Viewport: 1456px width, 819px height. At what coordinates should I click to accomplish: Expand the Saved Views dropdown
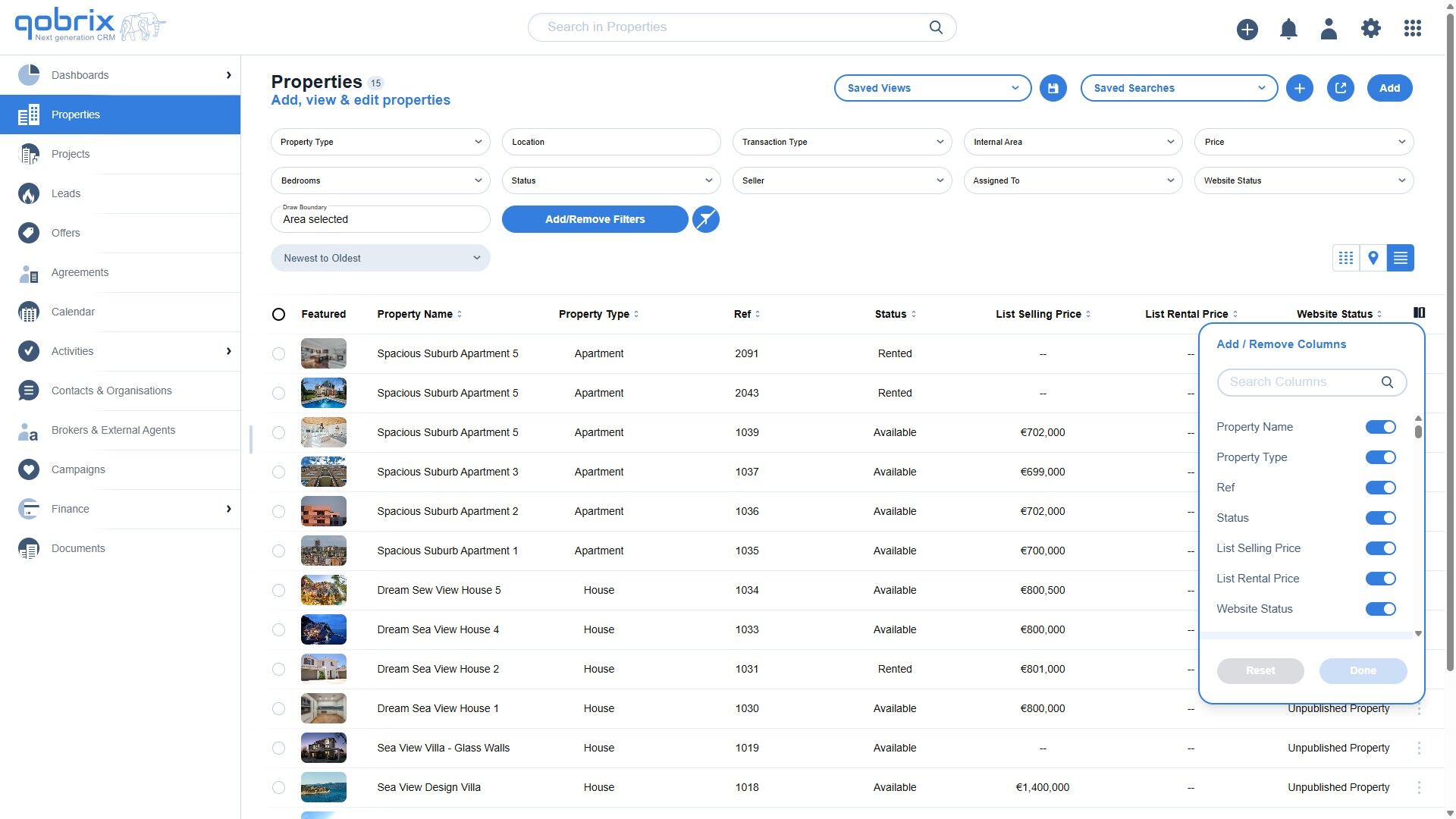[932, 88]
